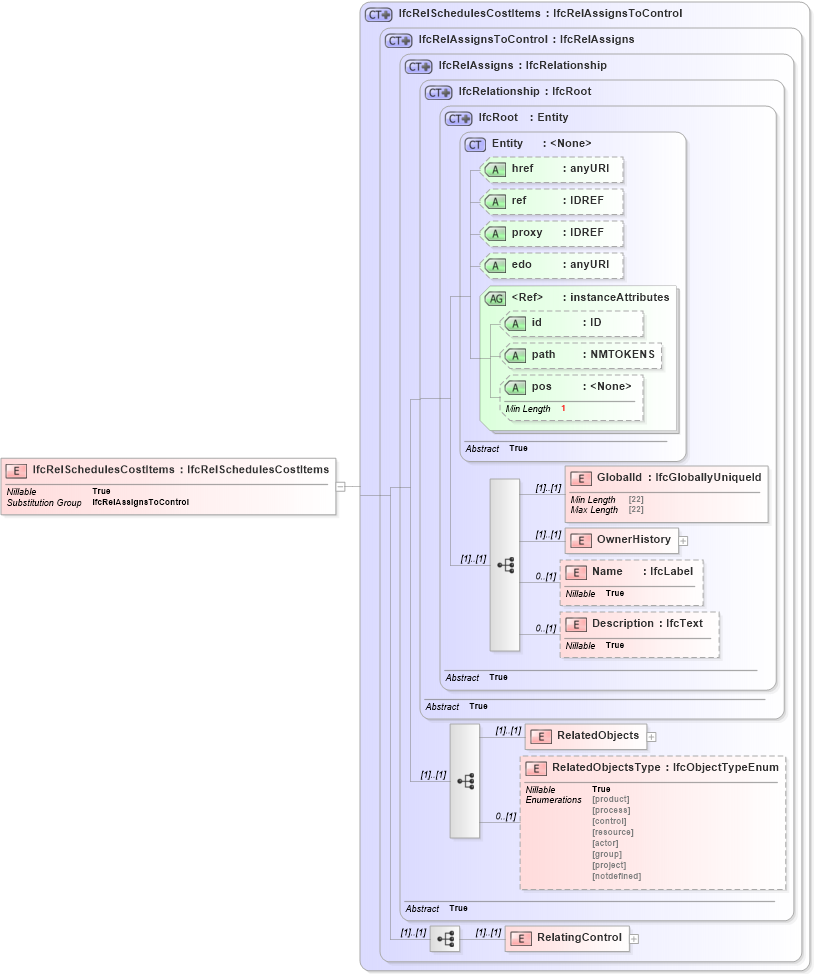Expand the RelatedObjects element
This screenshot has width=814, height=974.
pyautogui.click(x=650, y=736)
